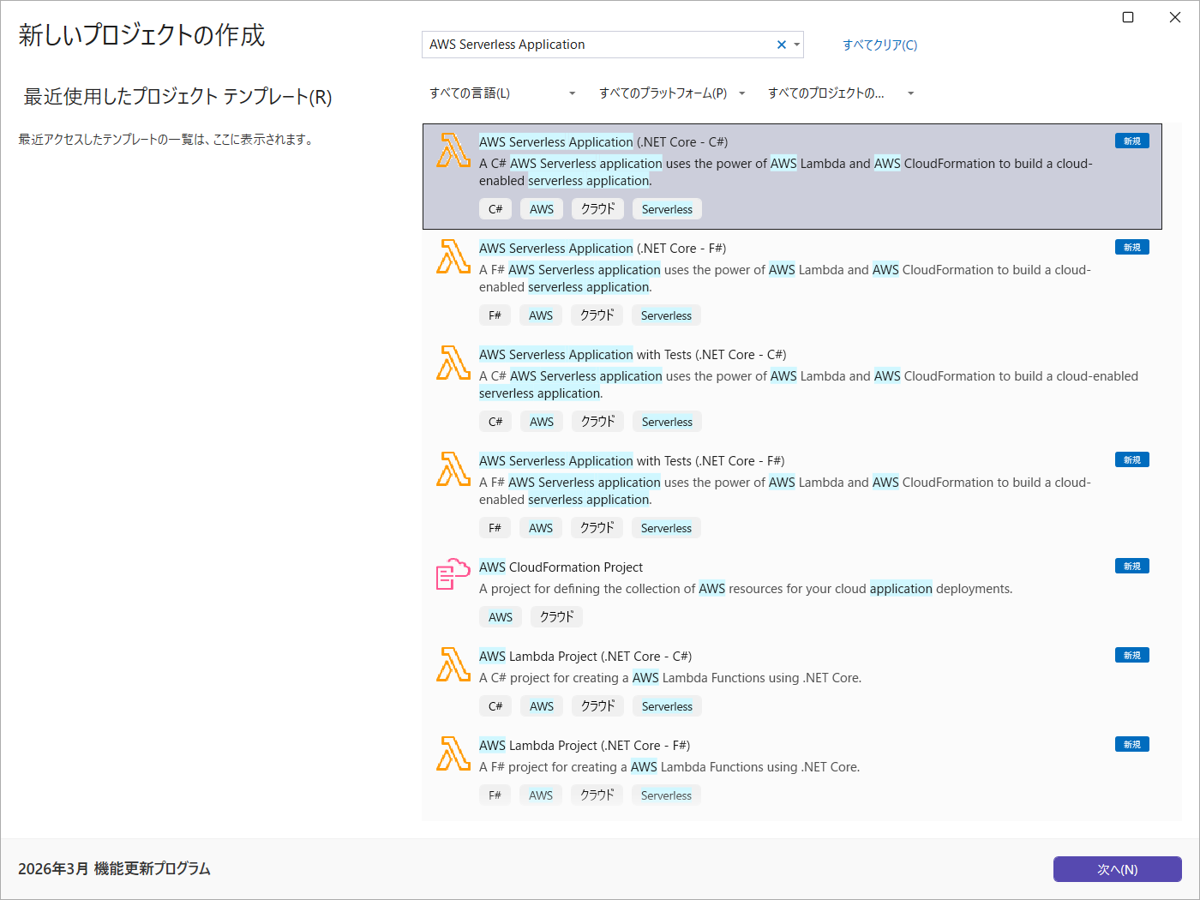Click F# tag of Serverless Application F# template
1200x900 pixels.
pos(495,315)
